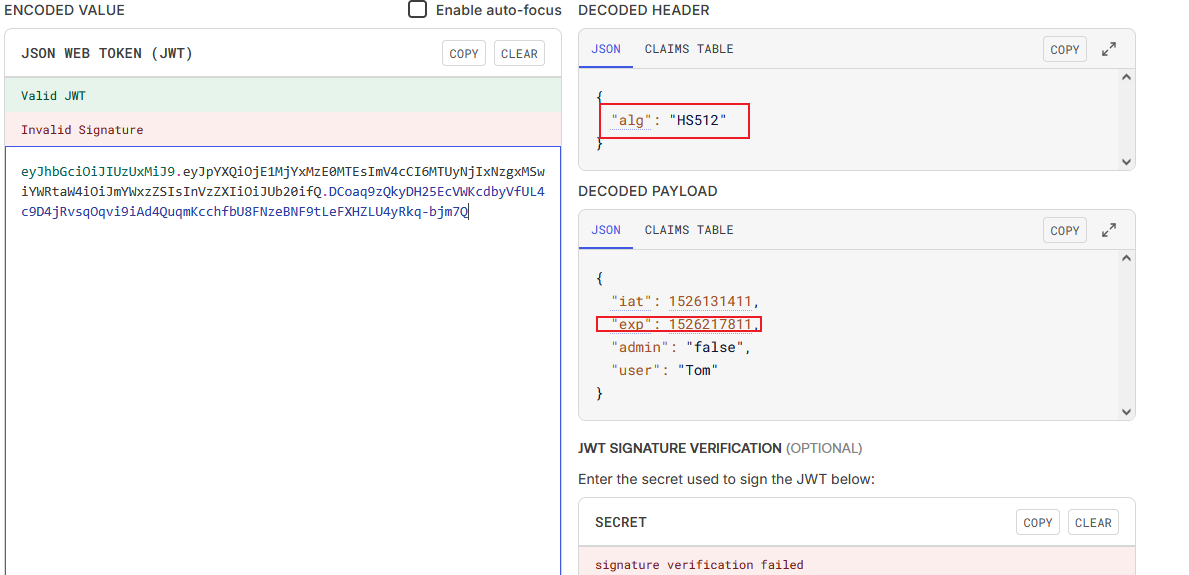Copy the JSON Web Token

click(464, 54)
